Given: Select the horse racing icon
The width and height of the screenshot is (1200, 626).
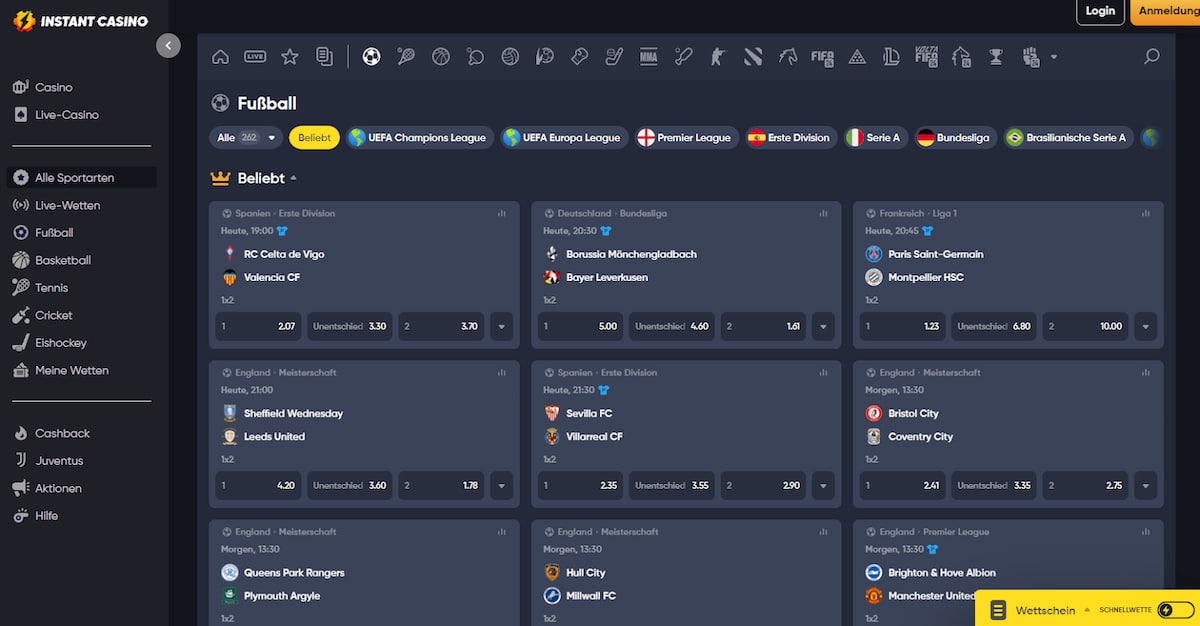Looking at the screenshot, I should coord(788,57).
